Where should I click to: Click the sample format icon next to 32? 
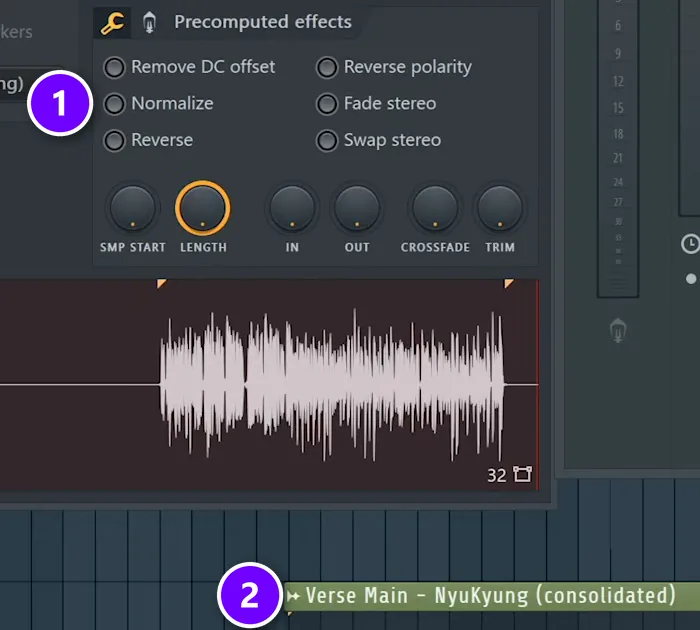(x=522, y=474)
